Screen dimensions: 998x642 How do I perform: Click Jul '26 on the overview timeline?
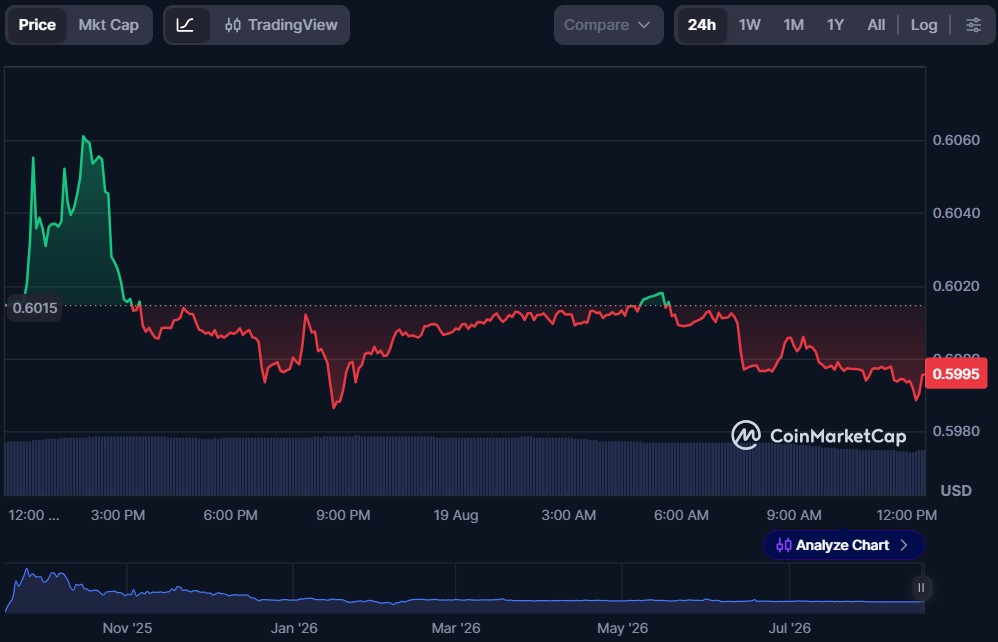pyautogui.click(x=789, y=628)
